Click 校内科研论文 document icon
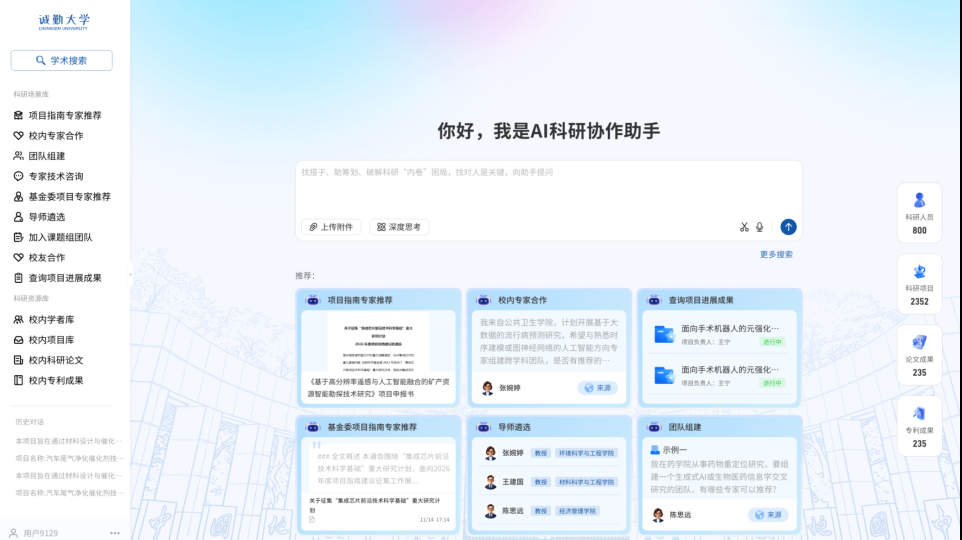 [x=18, y=360]
